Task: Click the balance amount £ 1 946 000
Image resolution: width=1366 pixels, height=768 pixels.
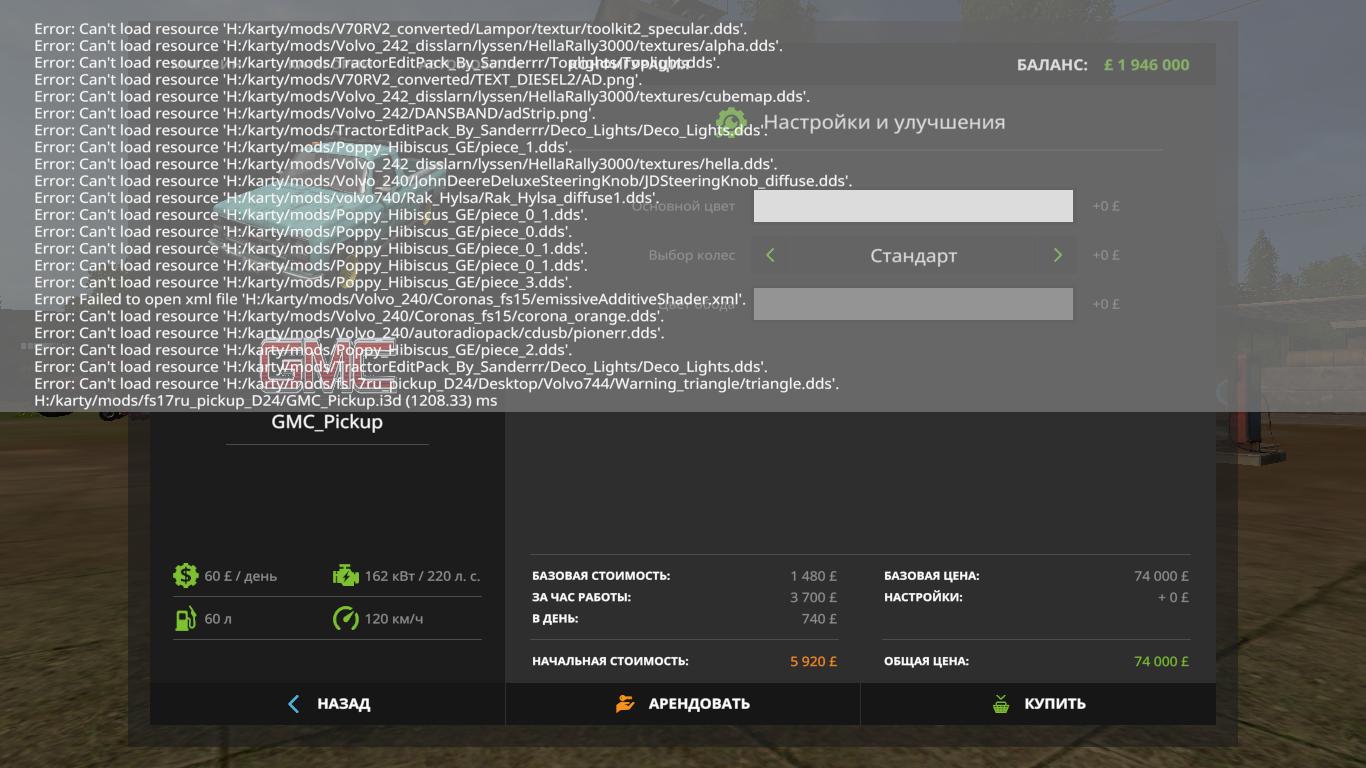Action: coord(1146,65)
